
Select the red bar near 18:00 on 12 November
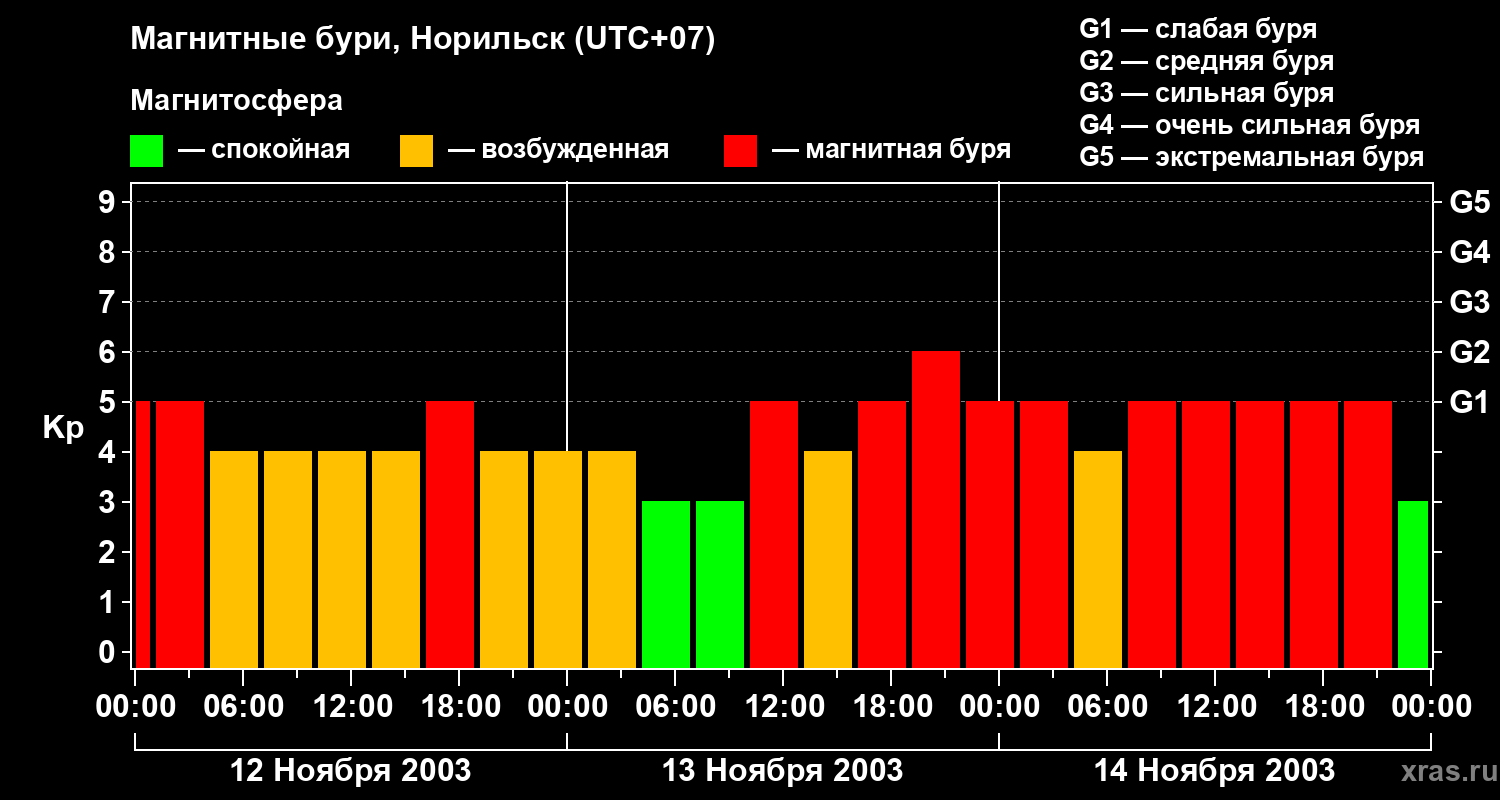tap(450, 534)
